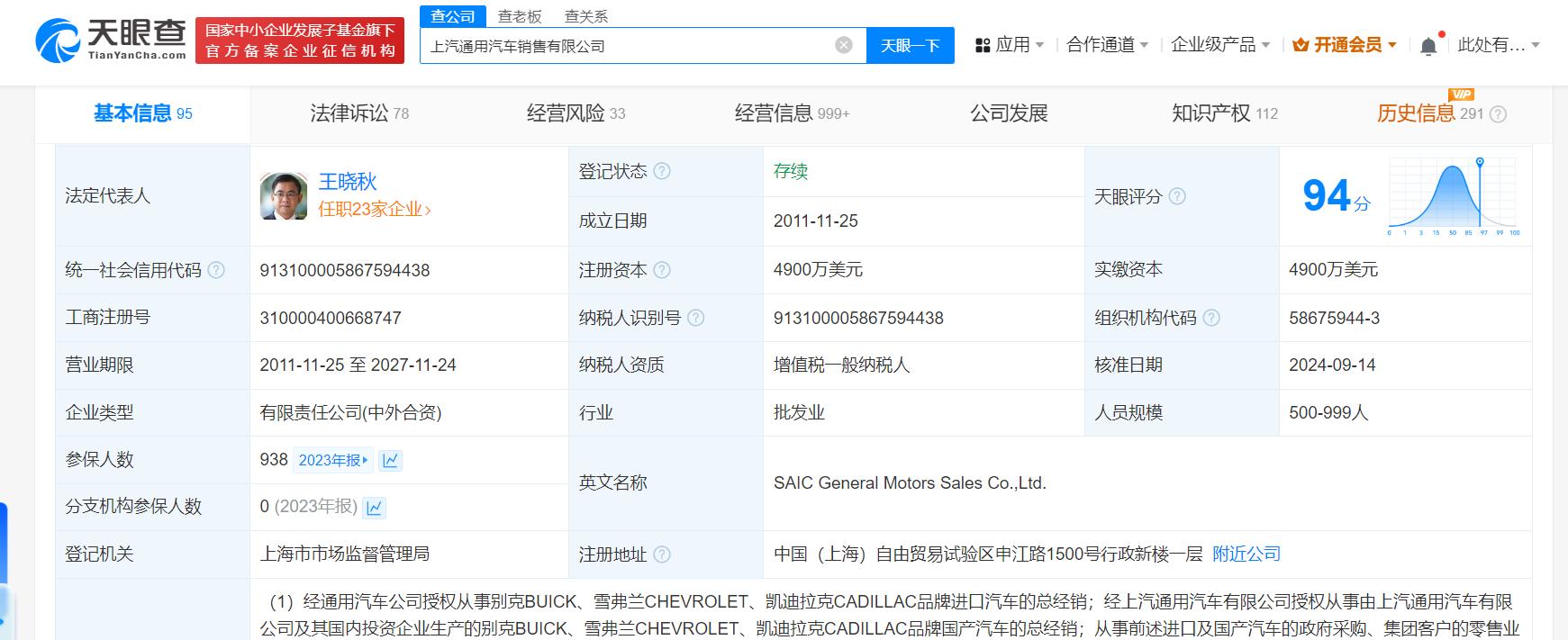1568x640 pixels.
Task: Open the 法律诉讼 tab
Action: coord(359,113)
